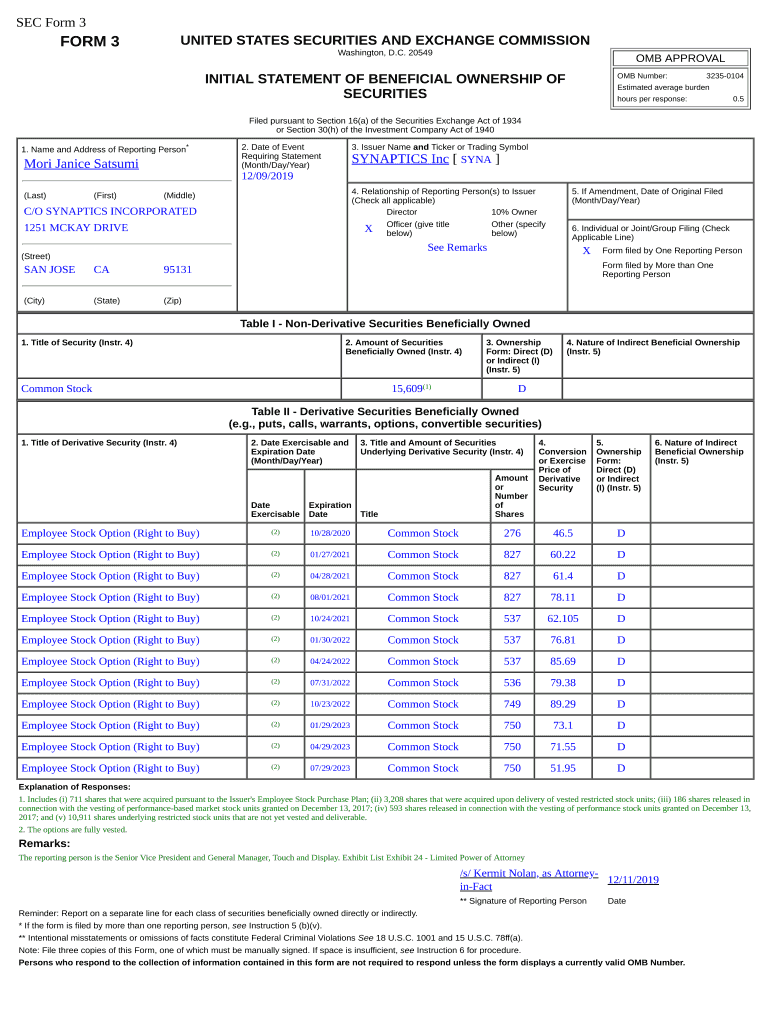Click expiration date 01/27/2021

[x=330, y=554]
